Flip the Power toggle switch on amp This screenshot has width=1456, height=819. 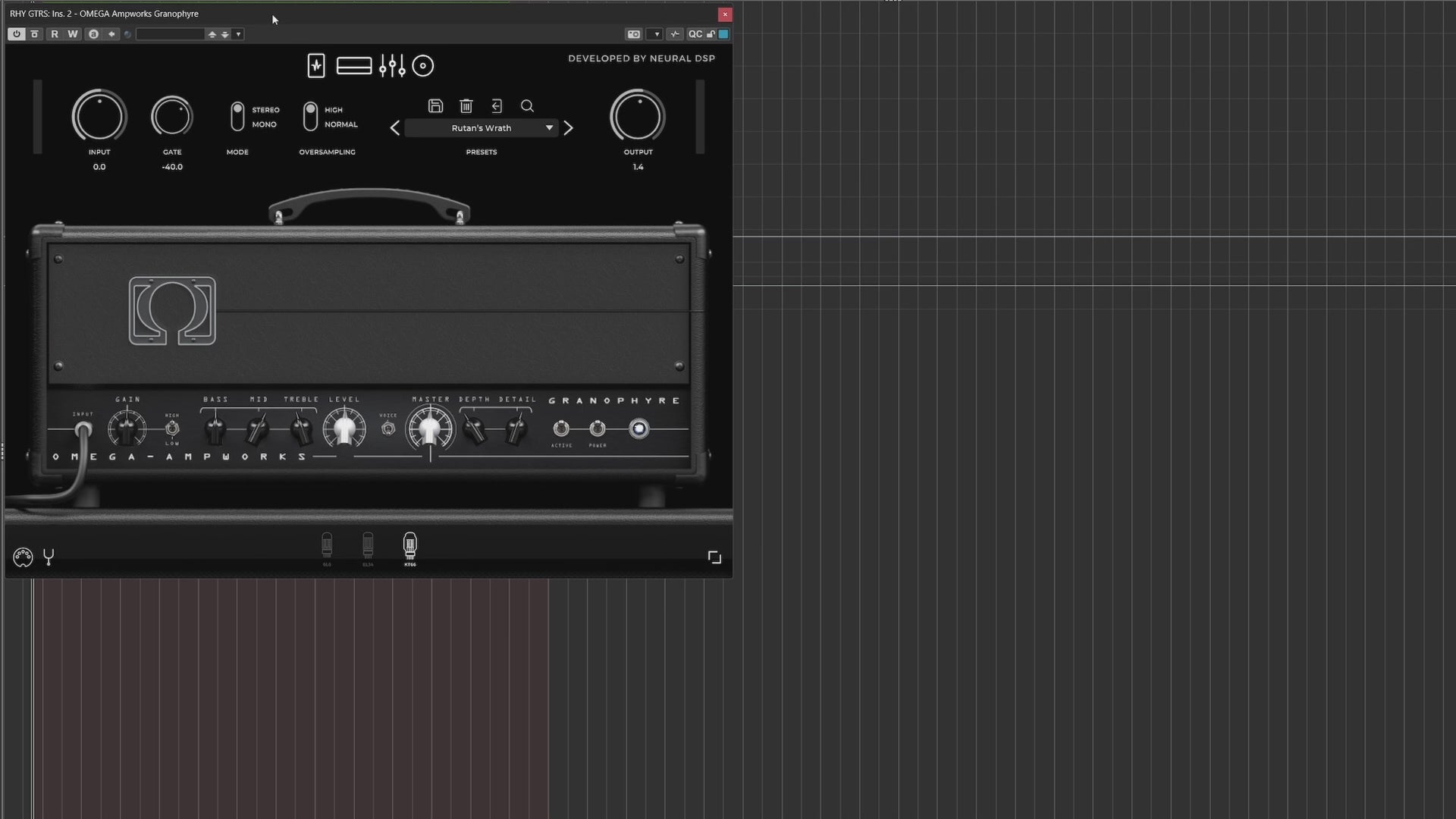click(598, 429)
